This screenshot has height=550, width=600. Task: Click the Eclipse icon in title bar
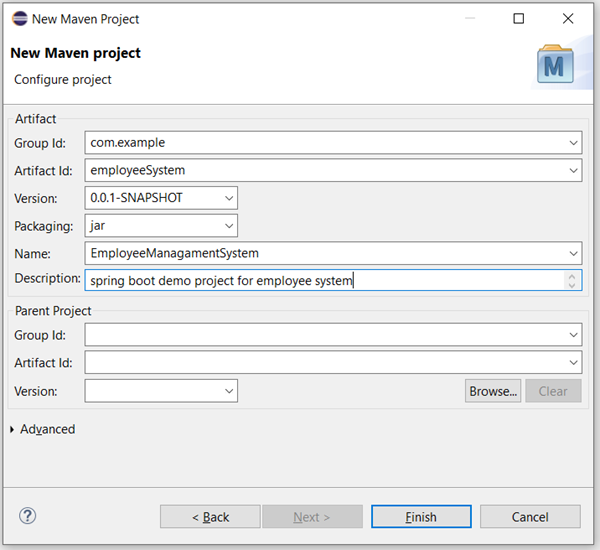(x=20, y=18)
